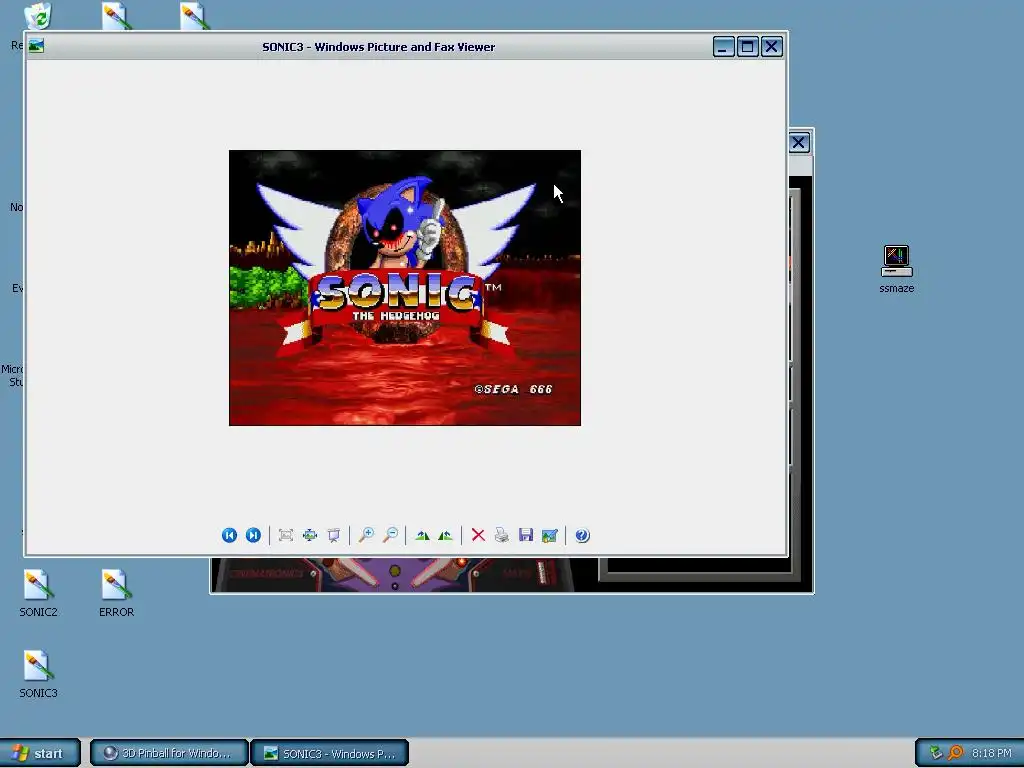
Task: Zoom out of the picture
Action: (390, 536)
